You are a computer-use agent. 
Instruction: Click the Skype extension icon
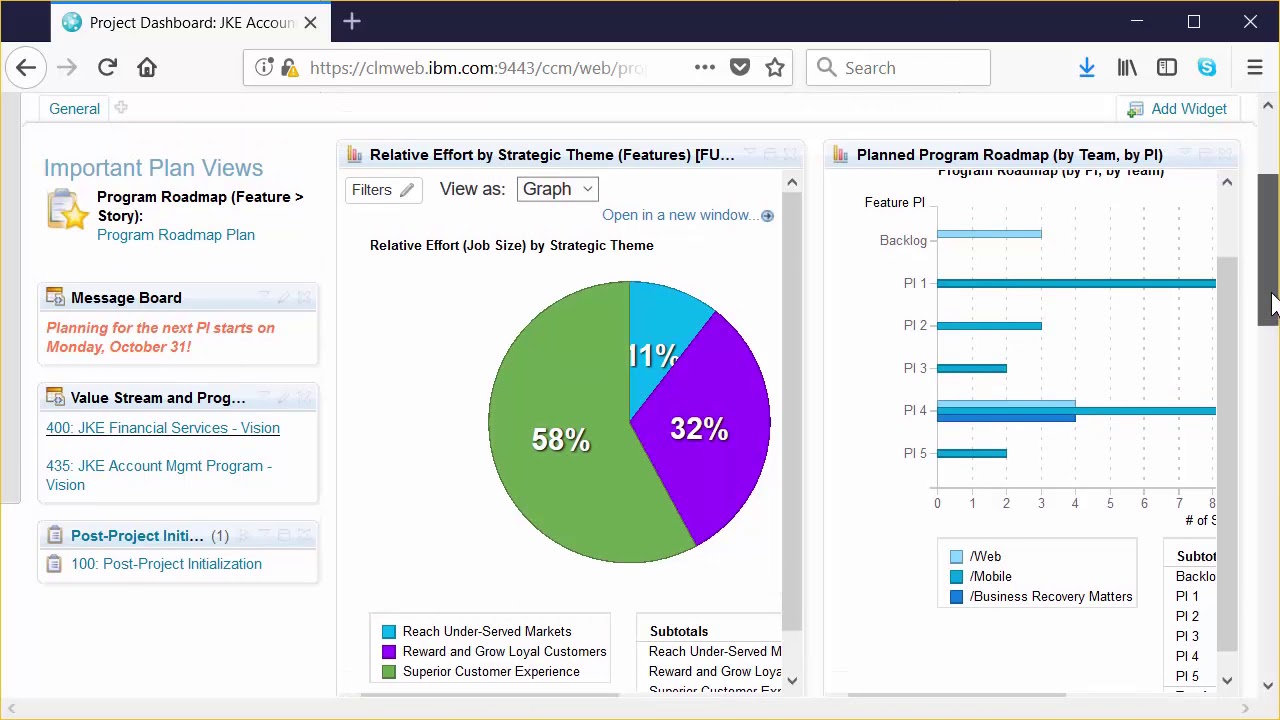pos(1207,68)
